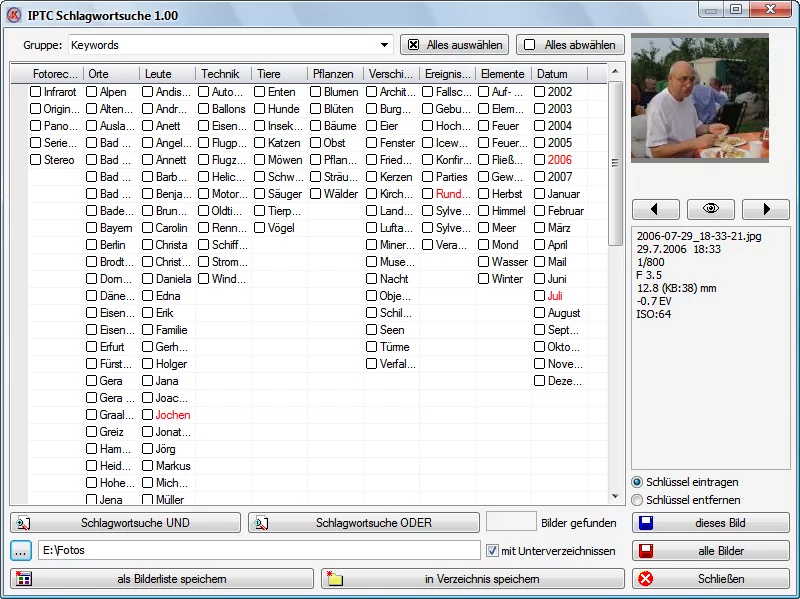
Task: Click the Orte column header
Action: 110,74
